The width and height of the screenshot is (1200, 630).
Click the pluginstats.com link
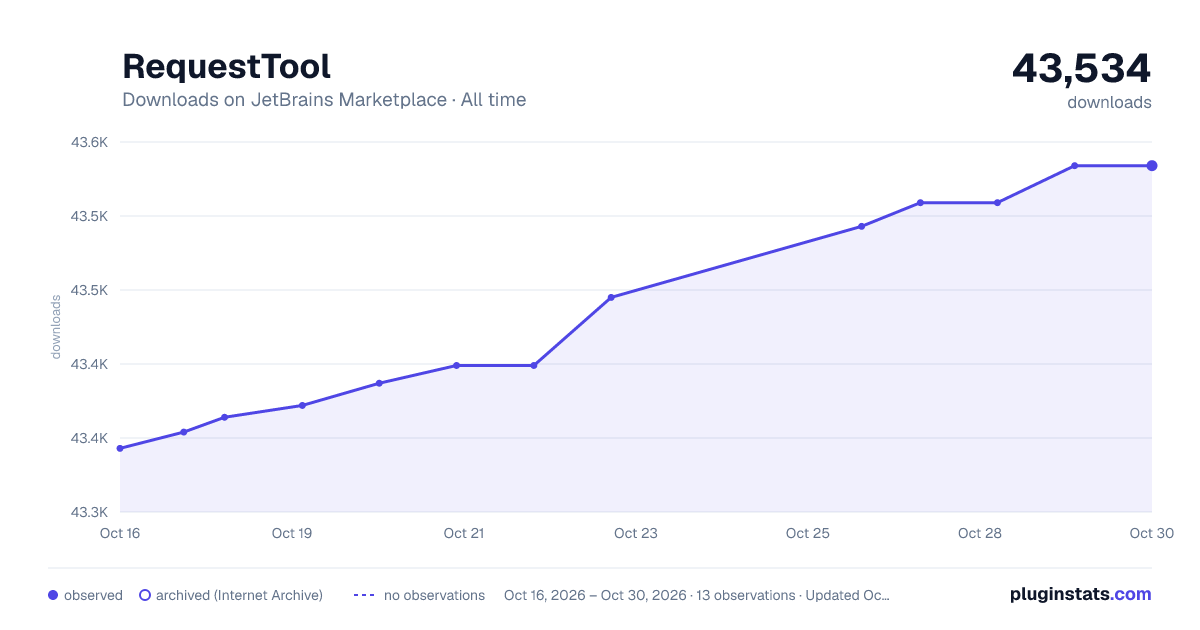[1080, 594]
